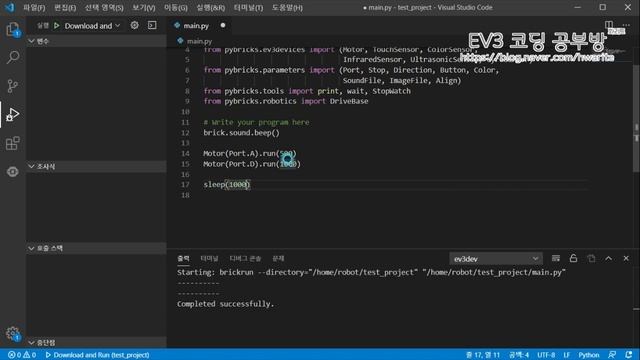Click brick.sound.beep() code line
The height and width of the screenshot is (360, 640).
pyautogui.click(x=241, y=133)
